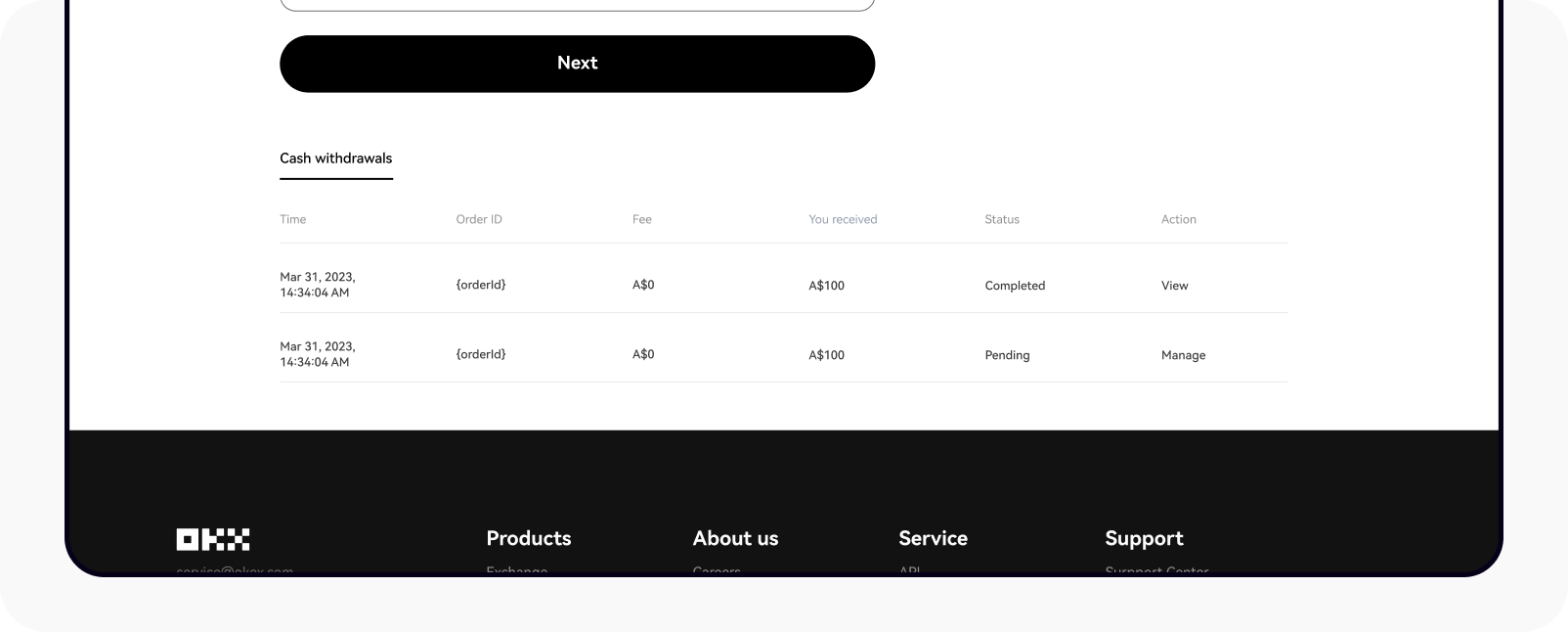Click the Pending row's A$100 amount
The width and height of the screenshot is (1568, 632).
(826, 355)
